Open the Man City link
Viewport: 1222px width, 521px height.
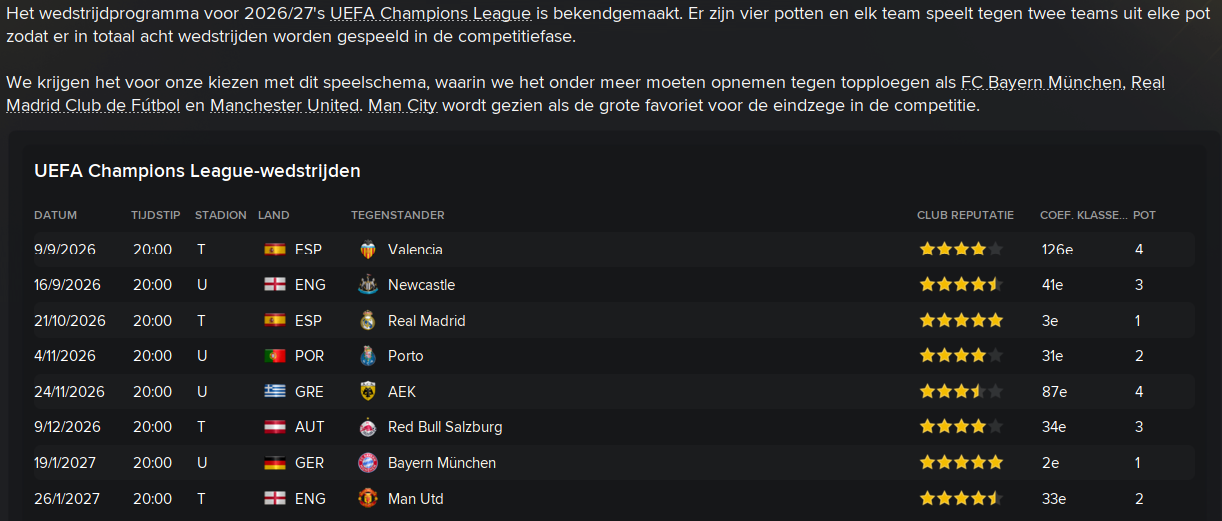tap(402, 105)
